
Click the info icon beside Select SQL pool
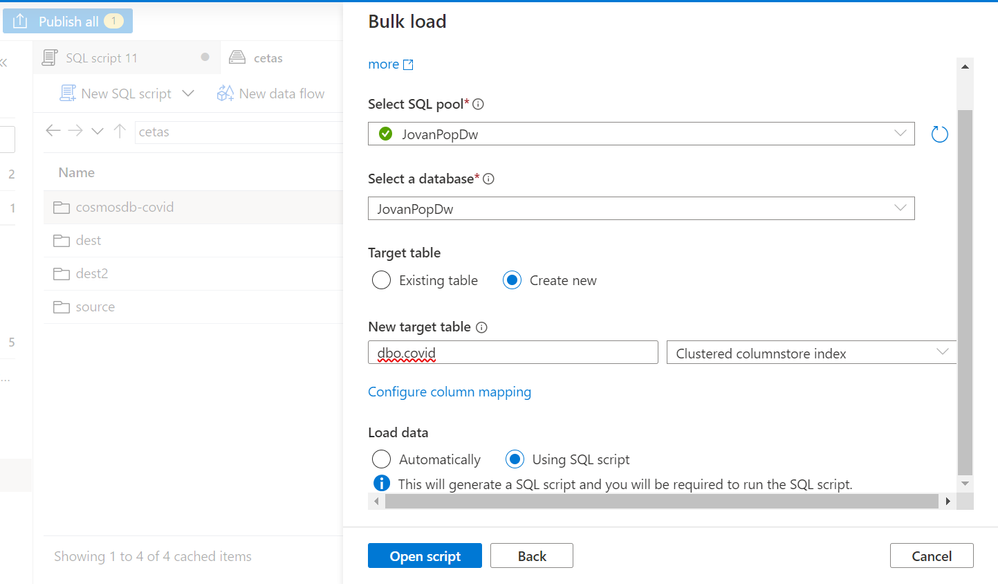tap(478, 105)
